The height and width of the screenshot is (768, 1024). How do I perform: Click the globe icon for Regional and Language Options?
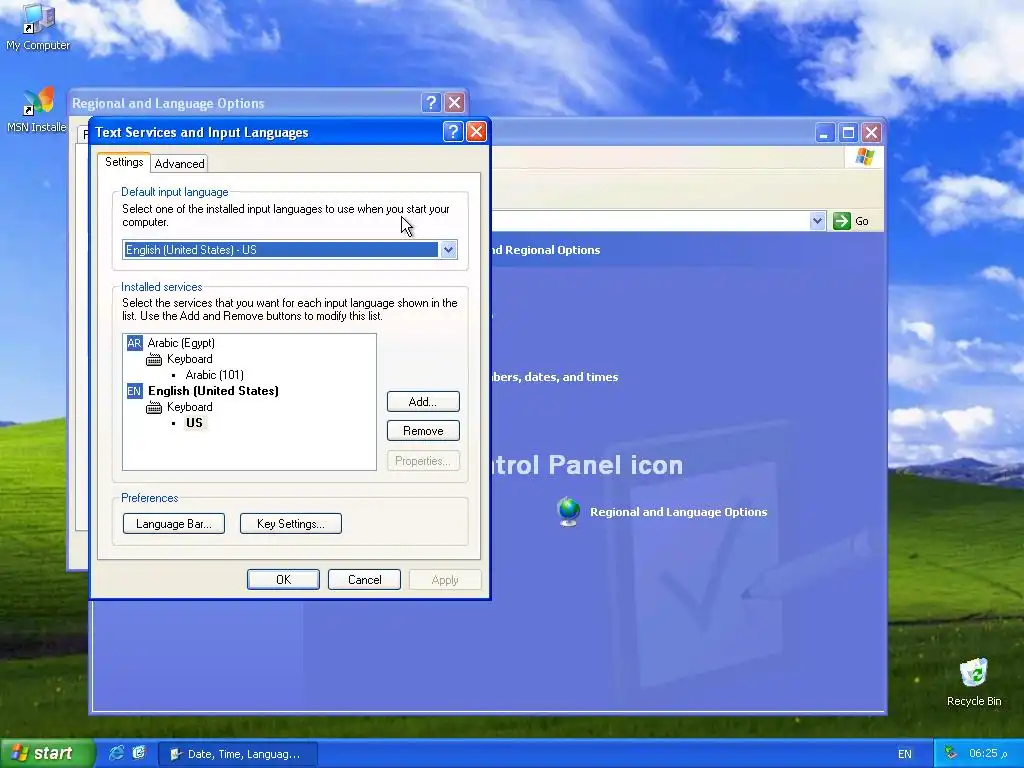pos(569,511)
